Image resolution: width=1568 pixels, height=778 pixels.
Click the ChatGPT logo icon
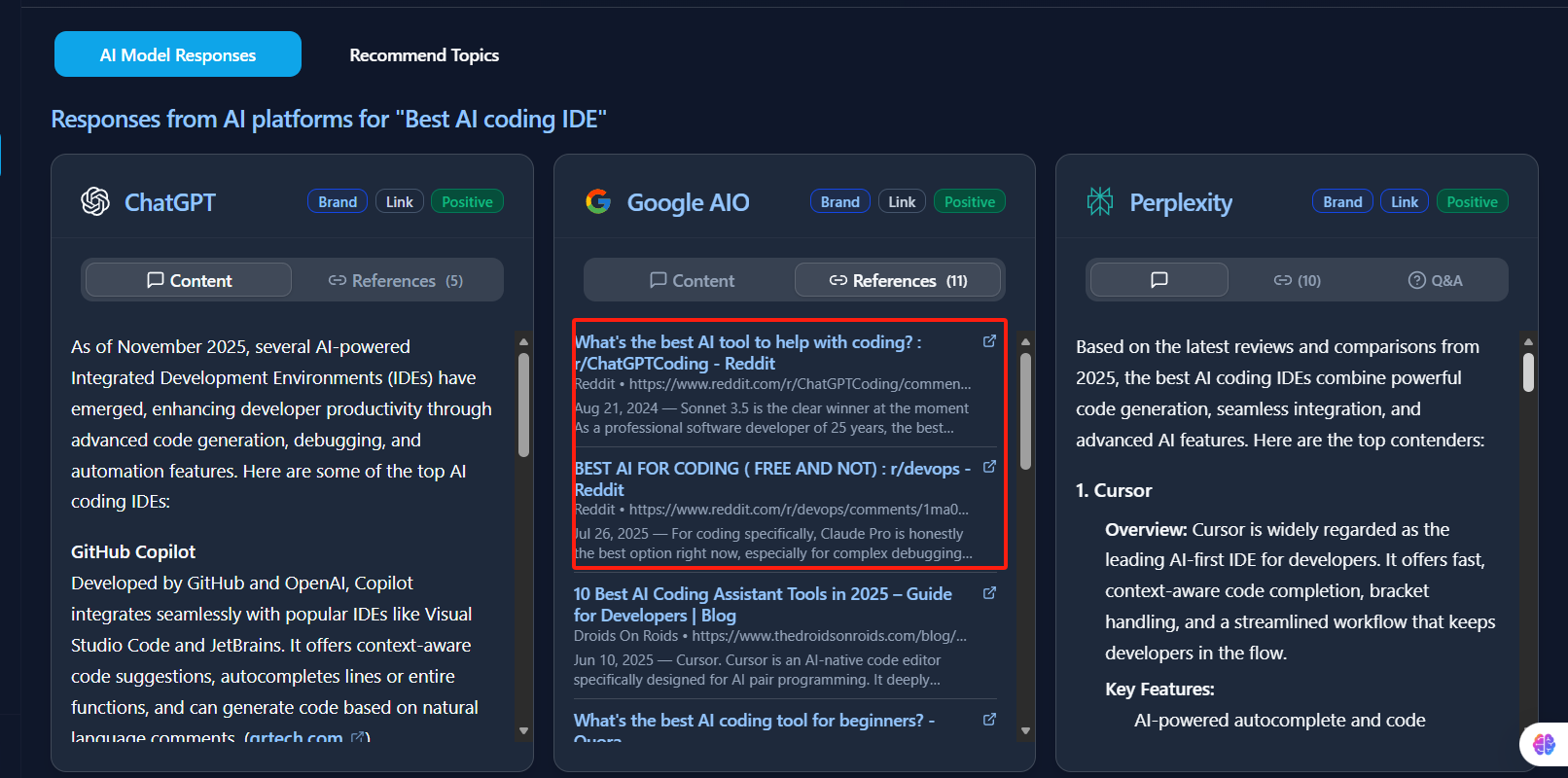pyautogui.click(x=95, y=201)
